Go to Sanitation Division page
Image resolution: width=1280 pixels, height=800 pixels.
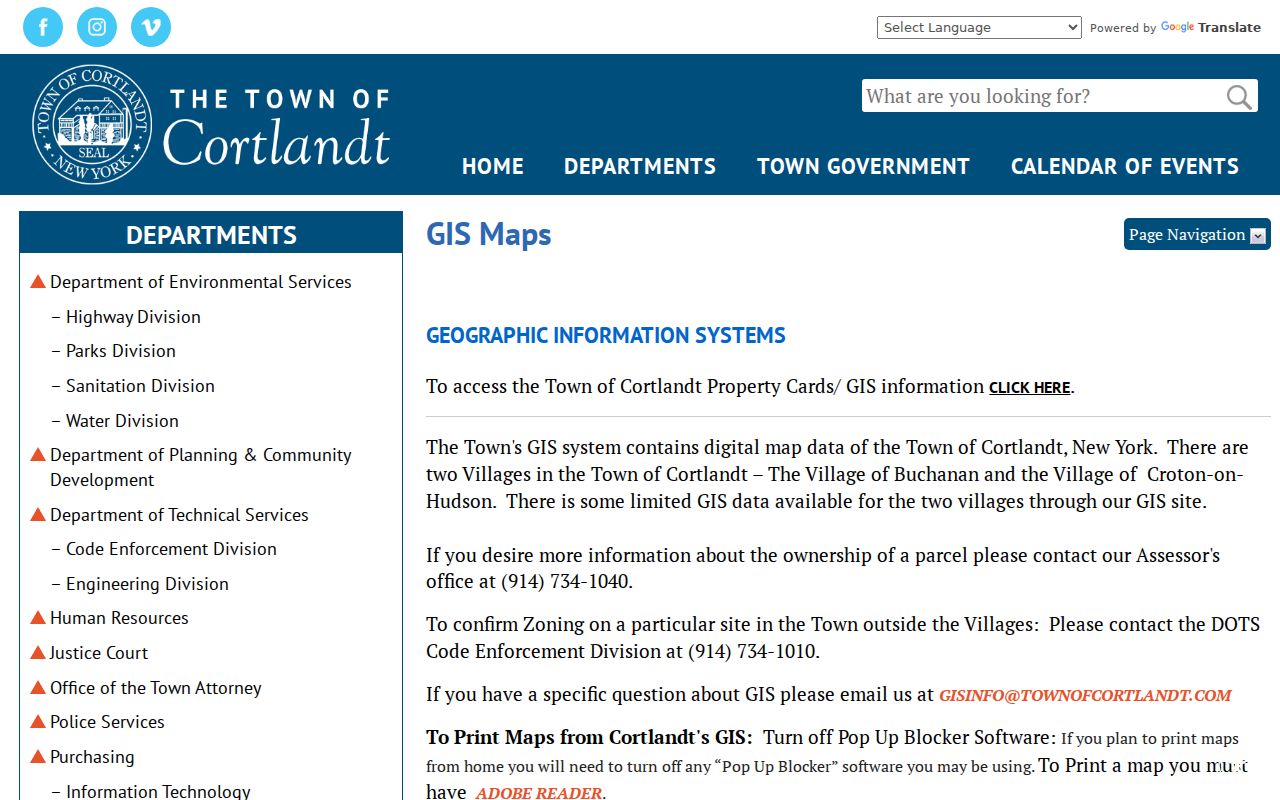click(140, 386)
